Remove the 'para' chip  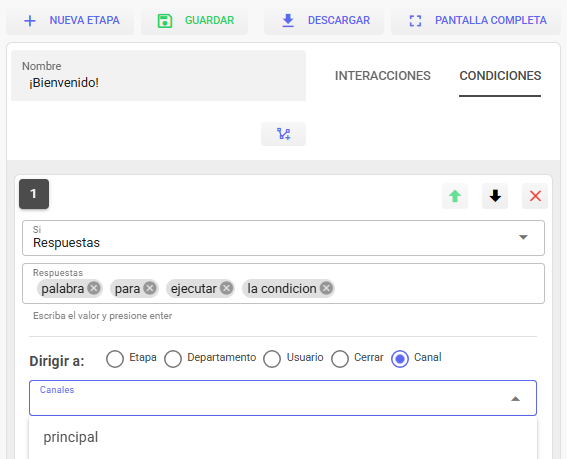point(150,288)
